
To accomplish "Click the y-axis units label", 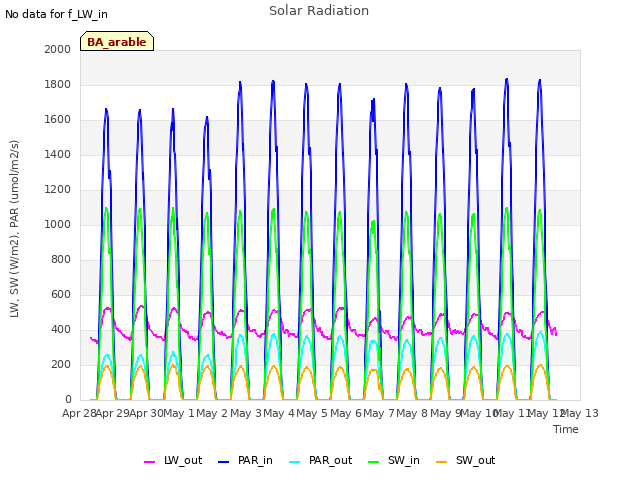I will pos(14,229).
